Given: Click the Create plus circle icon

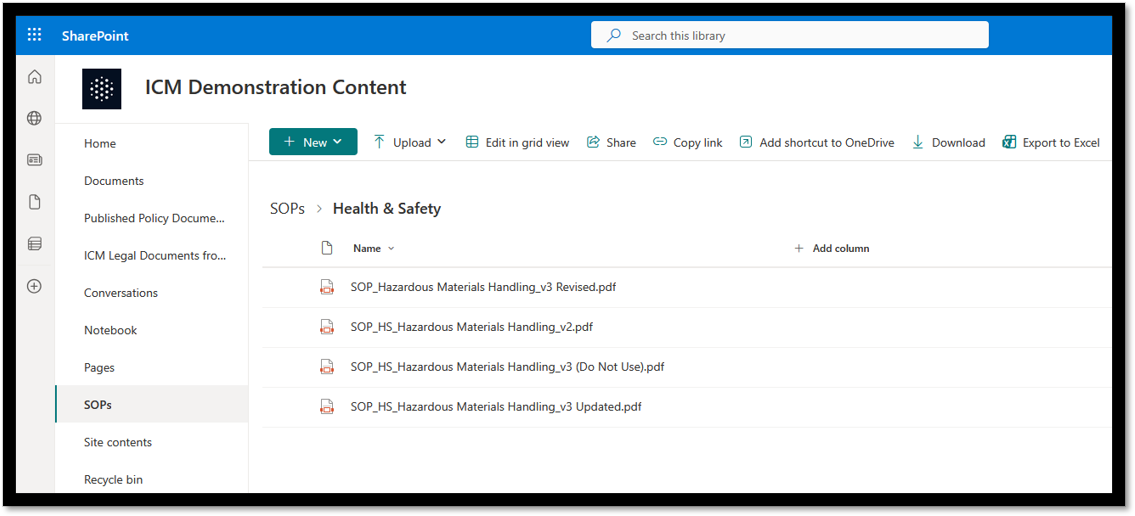Looking at the screenshot, I should (x=35, y=286).
